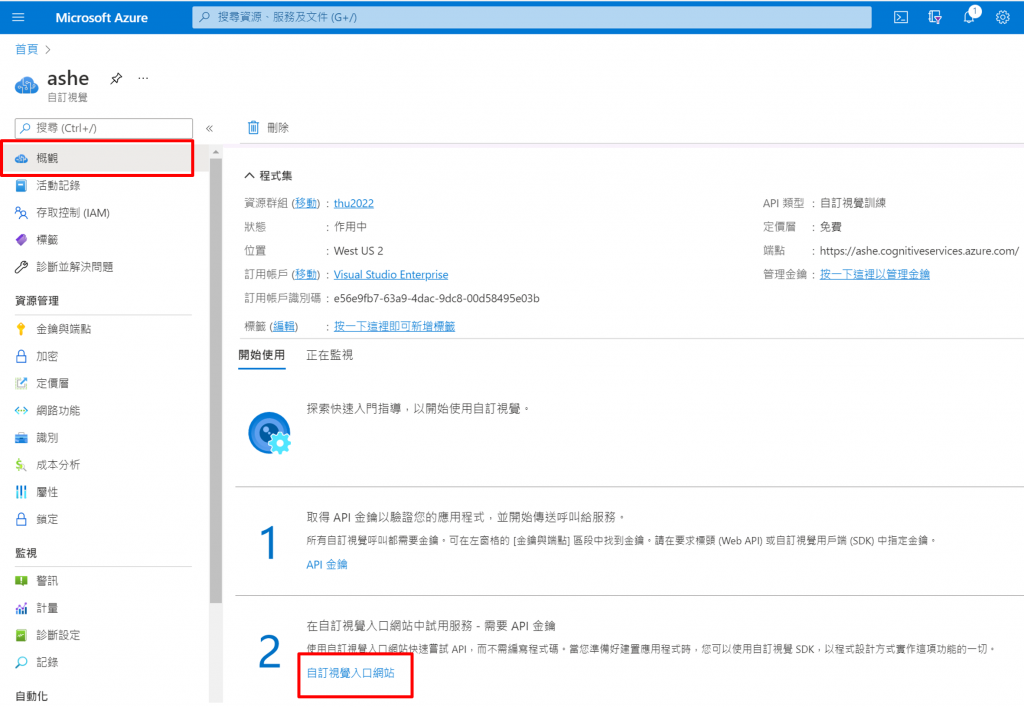Image resolution: width=1024 pixels, height=707 pixels.
Task: Click the trash can delete icon
Action: coord(253,127)
